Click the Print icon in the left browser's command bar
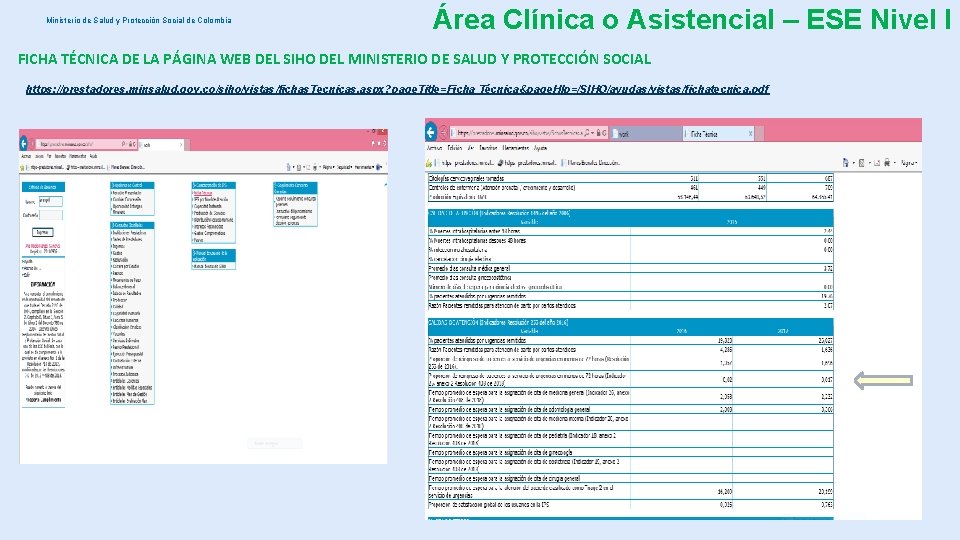960x540 pixels. (315, 167)
